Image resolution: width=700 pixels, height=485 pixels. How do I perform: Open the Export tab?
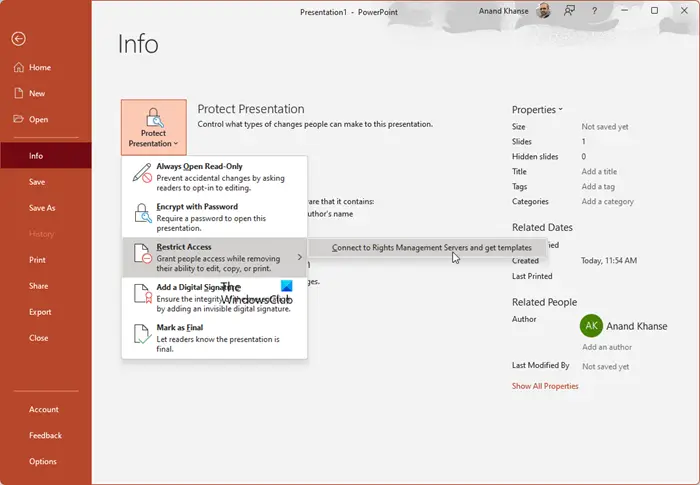coord(46,312)
